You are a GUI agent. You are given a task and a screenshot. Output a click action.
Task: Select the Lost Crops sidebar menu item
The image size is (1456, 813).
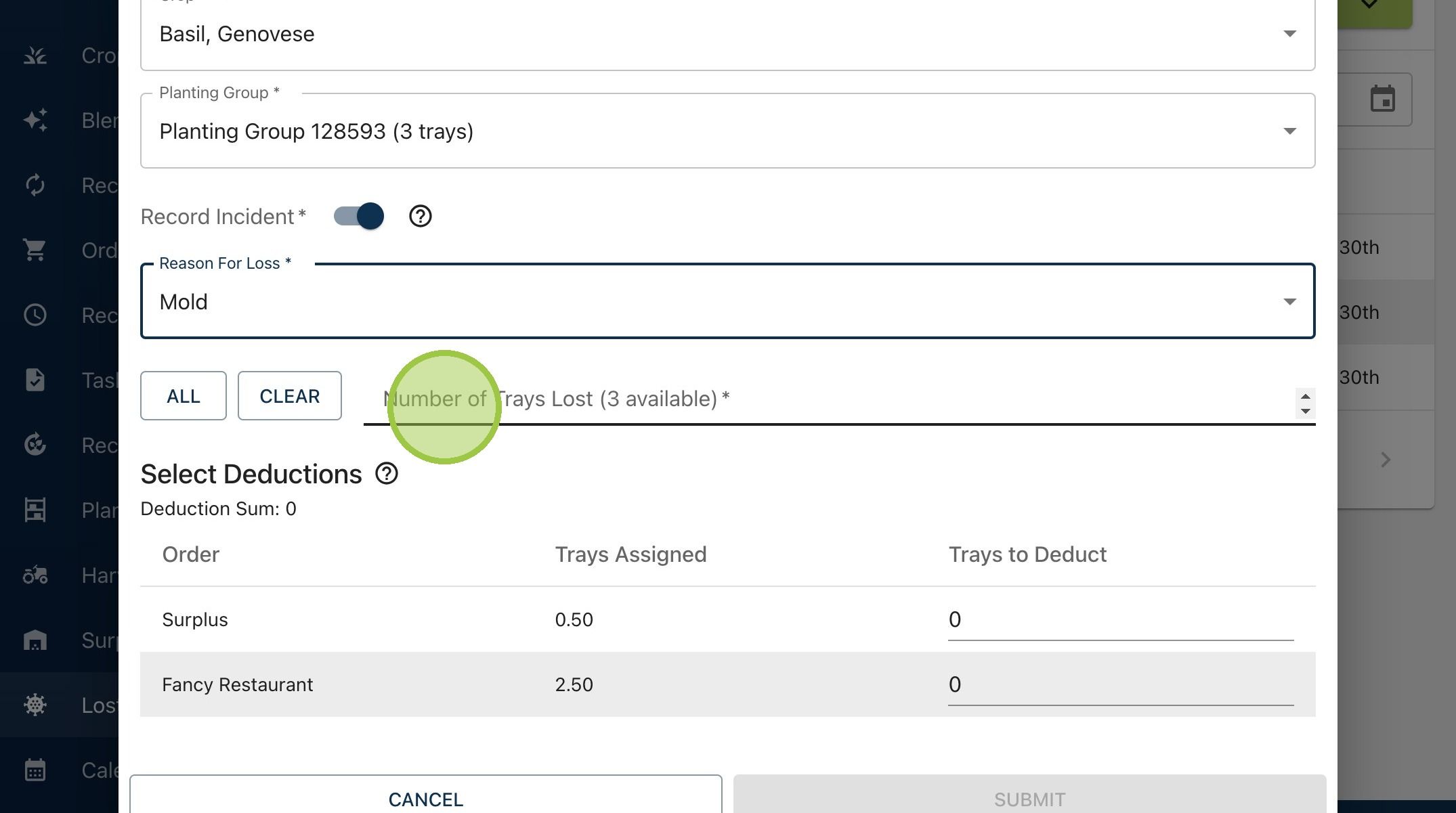pyautogui.click(x=59, y=705)
